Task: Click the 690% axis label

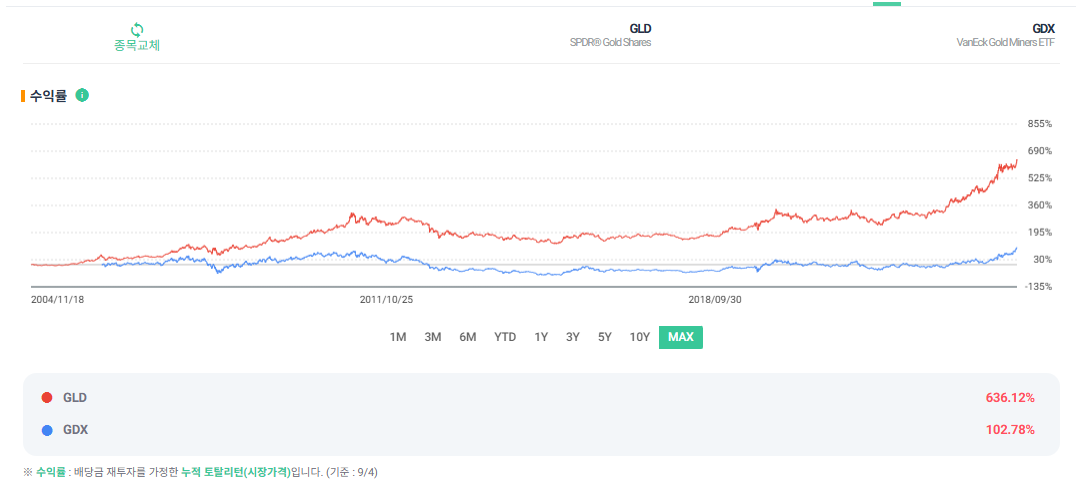Action: [x=1040, y=151]
